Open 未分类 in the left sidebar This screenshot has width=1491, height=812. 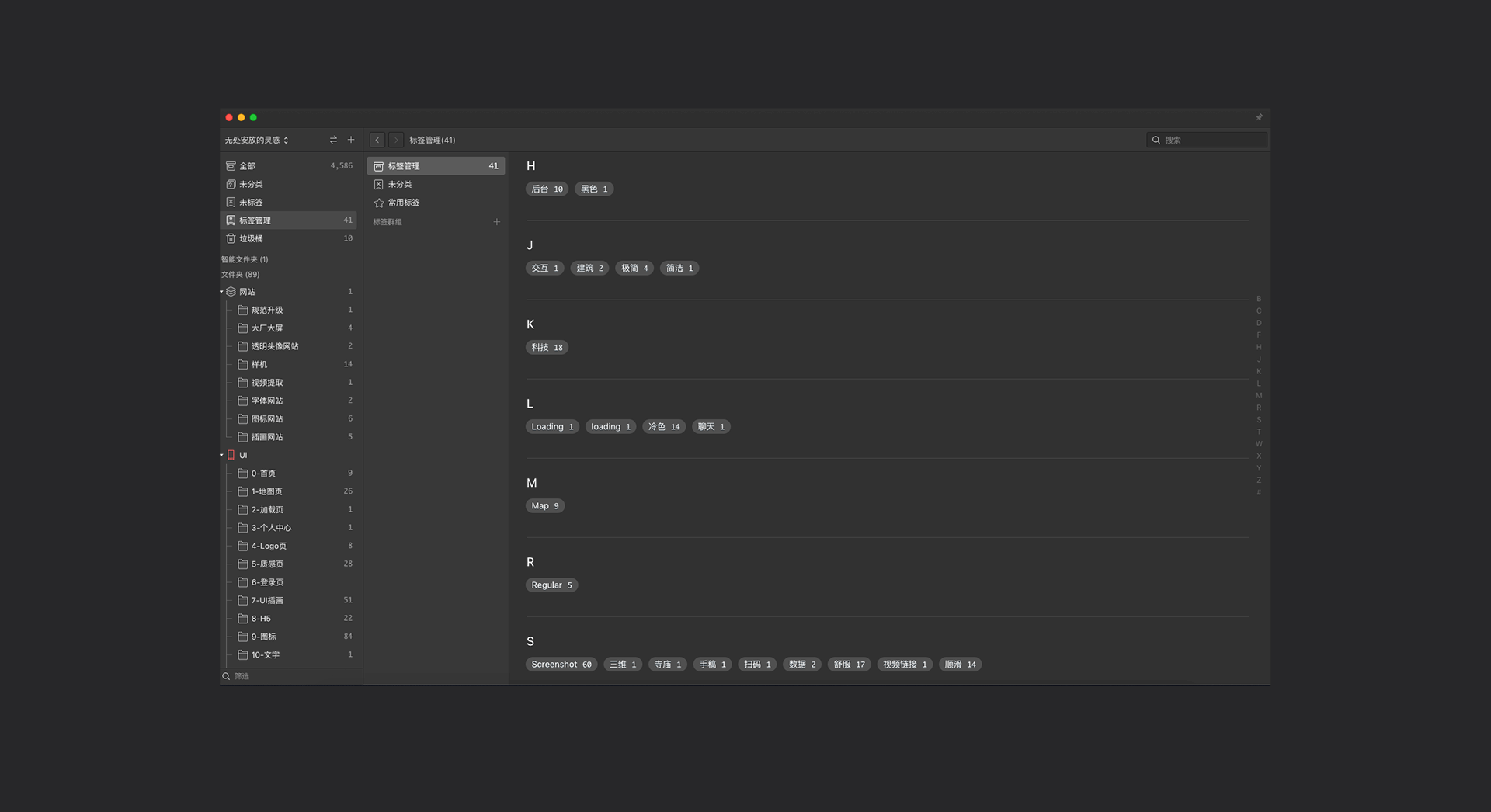coord(288,184)
